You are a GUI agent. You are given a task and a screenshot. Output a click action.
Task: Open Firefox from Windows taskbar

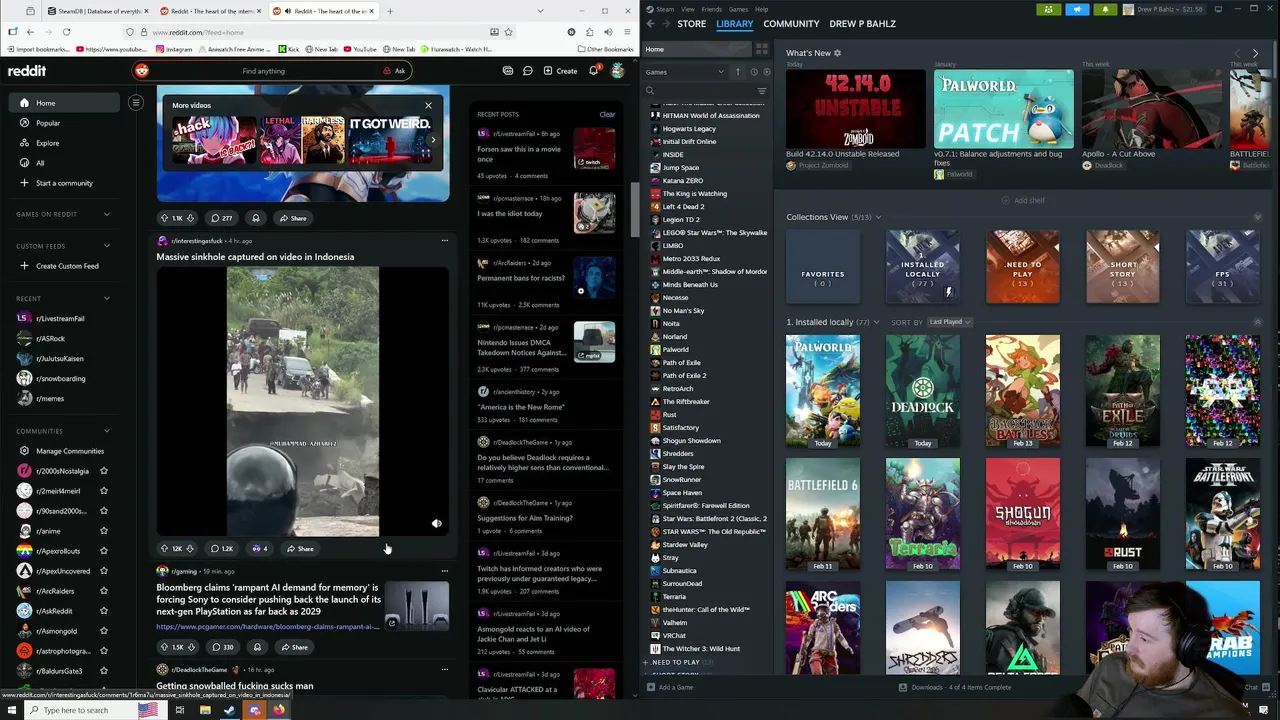(x=279, y=710)
